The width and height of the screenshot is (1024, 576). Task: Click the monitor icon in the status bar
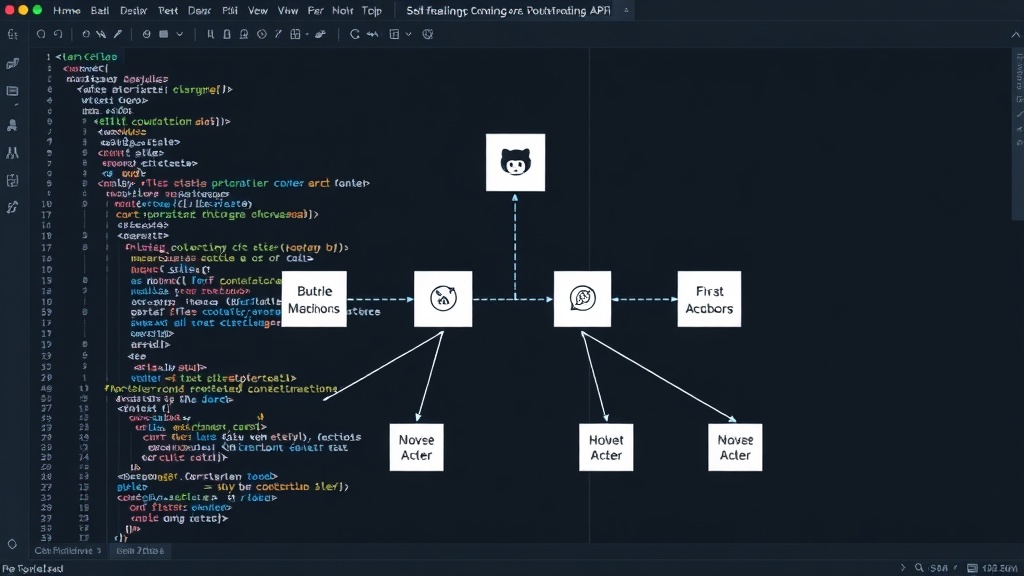click(972, 568)
